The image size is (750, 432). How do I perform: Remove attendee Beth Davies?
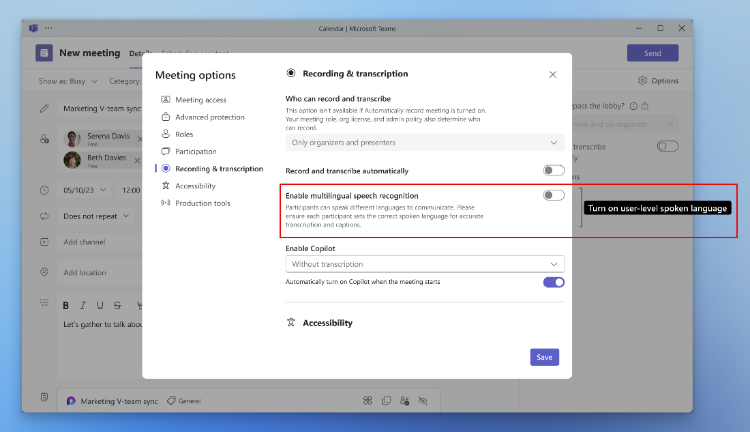click(137, 160)
